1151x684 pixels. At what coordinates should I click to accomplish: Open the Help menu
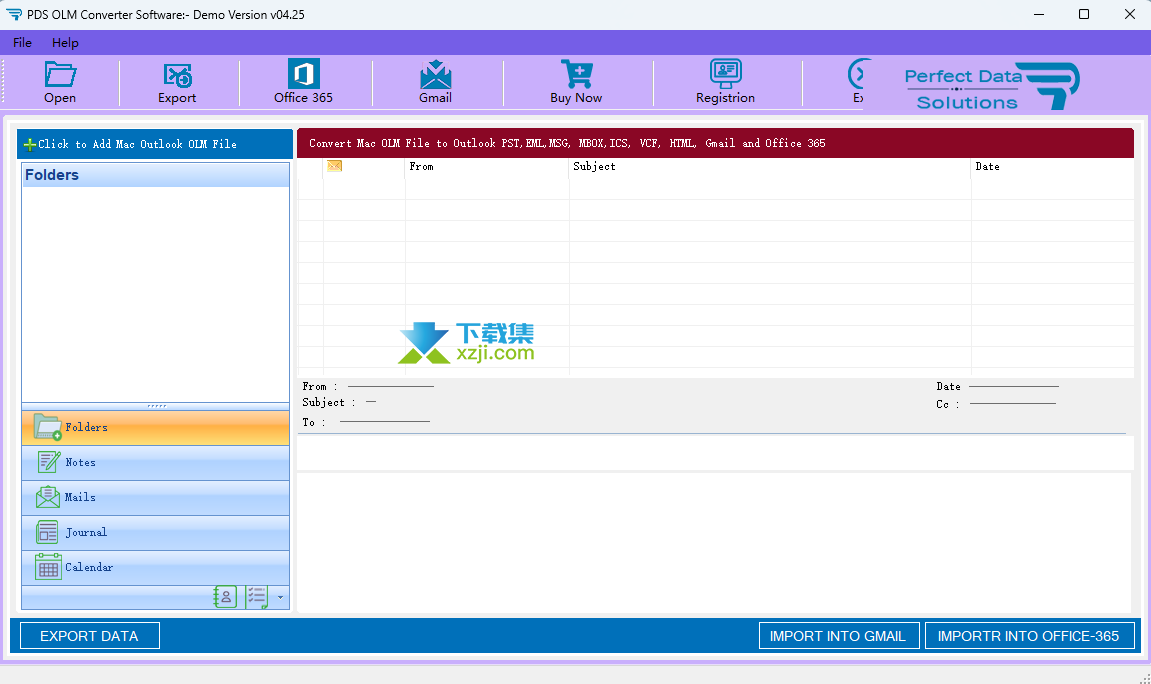[x=65, y=43]
